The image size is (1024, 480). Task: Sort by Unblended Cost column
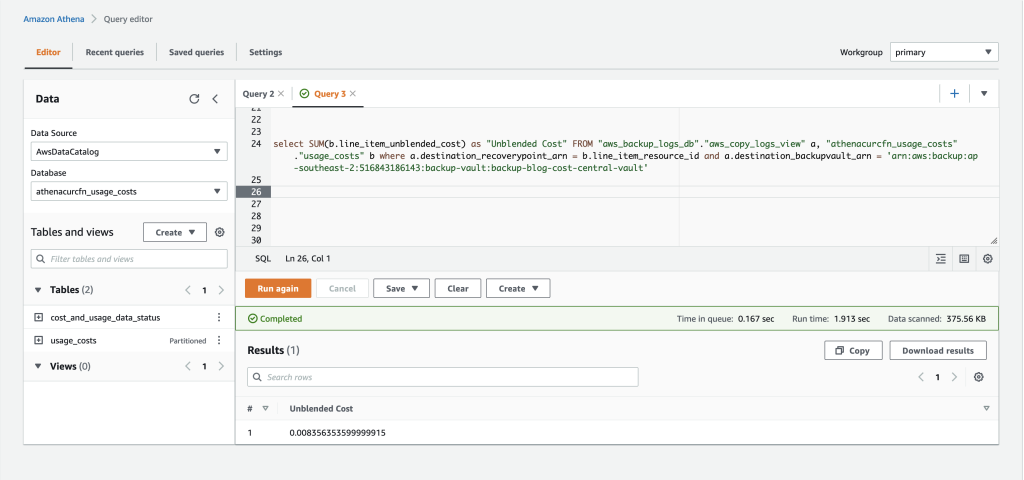click(986, 409)
